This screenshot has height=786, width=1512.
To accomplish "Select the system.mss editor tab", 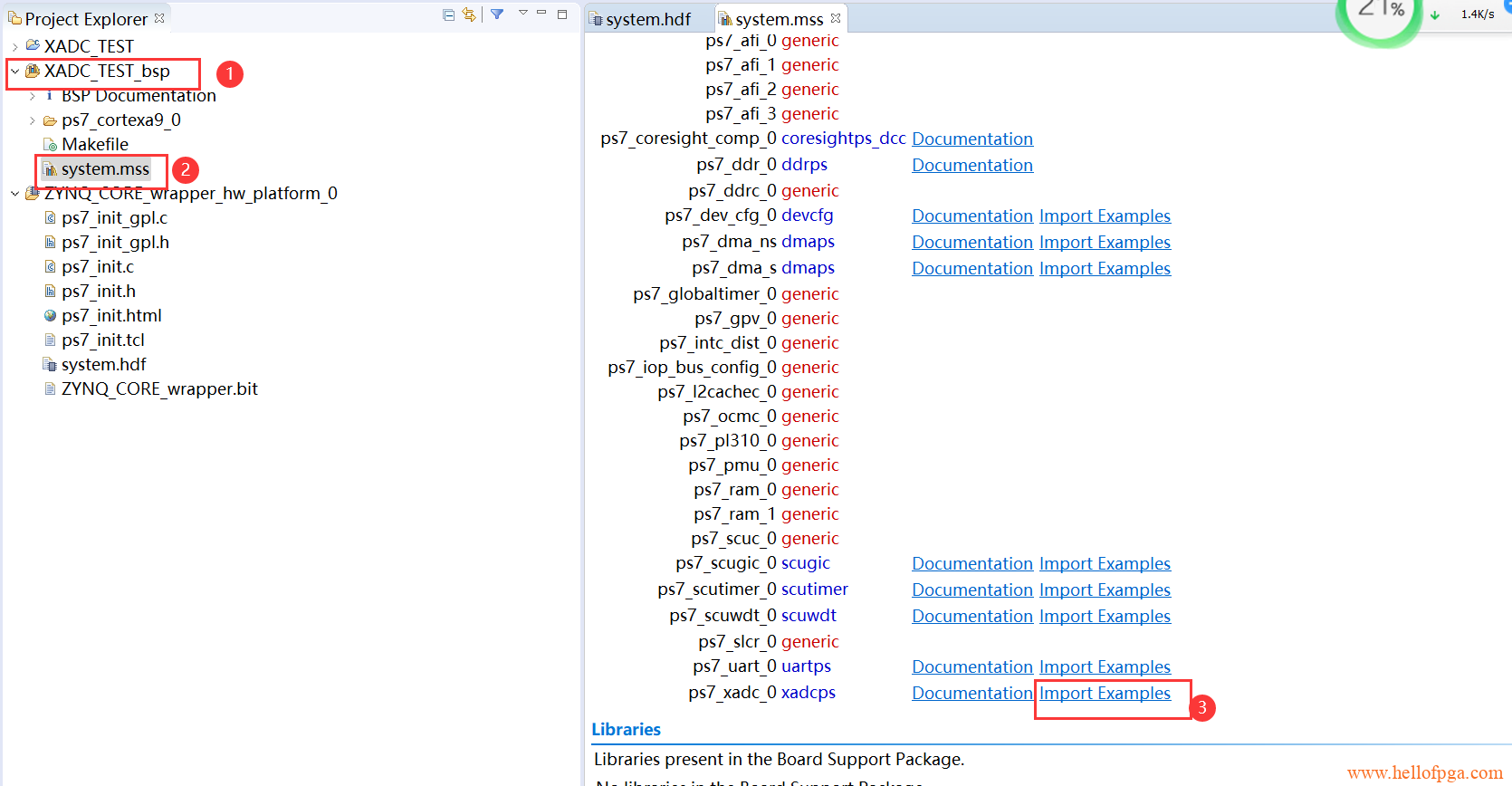I will 779,19.
